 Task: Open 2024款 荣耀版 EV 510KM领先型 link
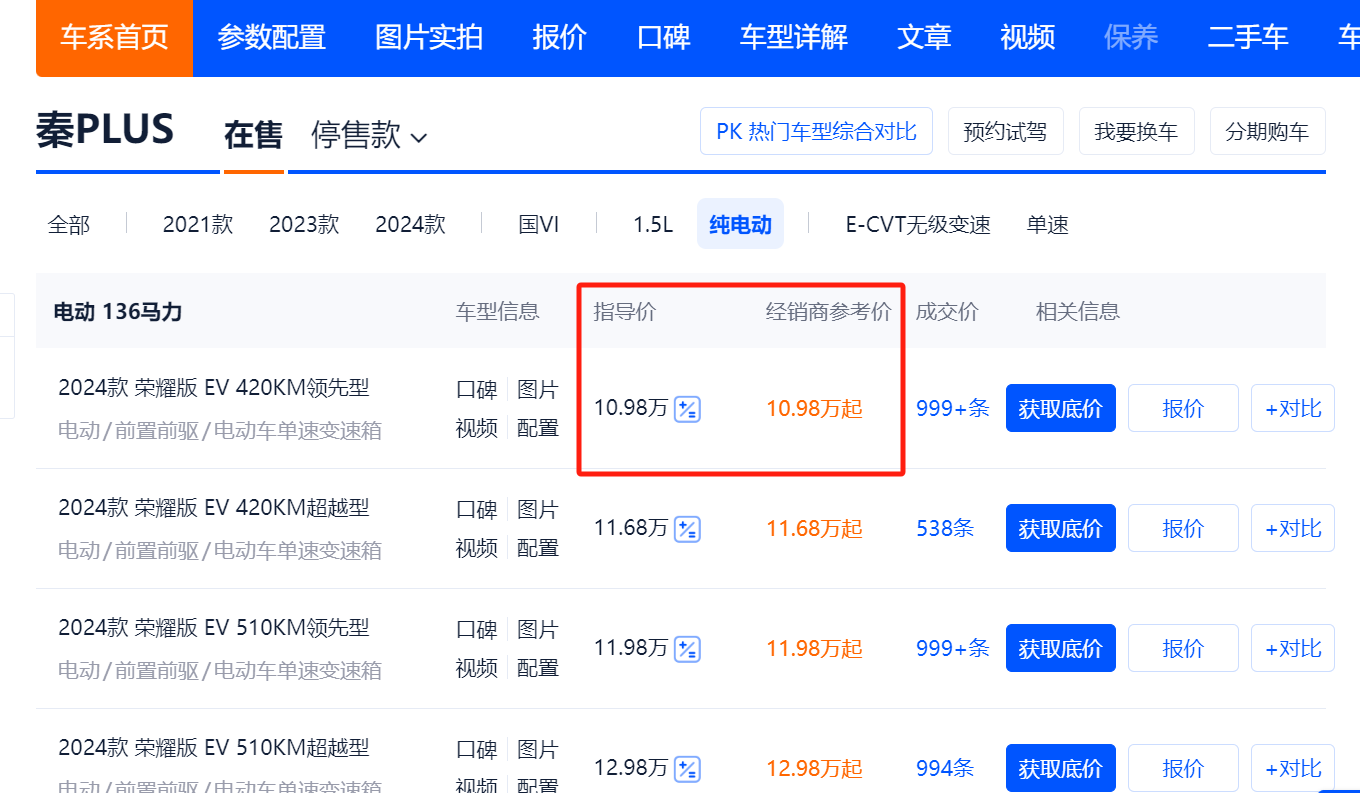pos(214,628)
